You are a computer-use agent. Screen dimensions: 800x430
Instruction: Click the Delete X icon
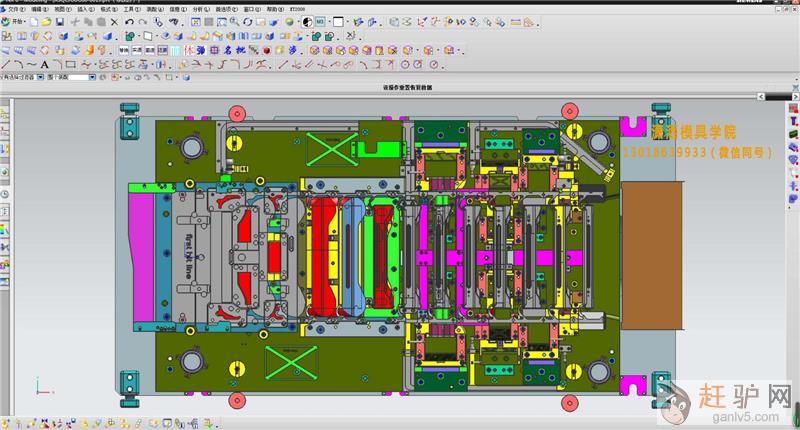(113, 21)
